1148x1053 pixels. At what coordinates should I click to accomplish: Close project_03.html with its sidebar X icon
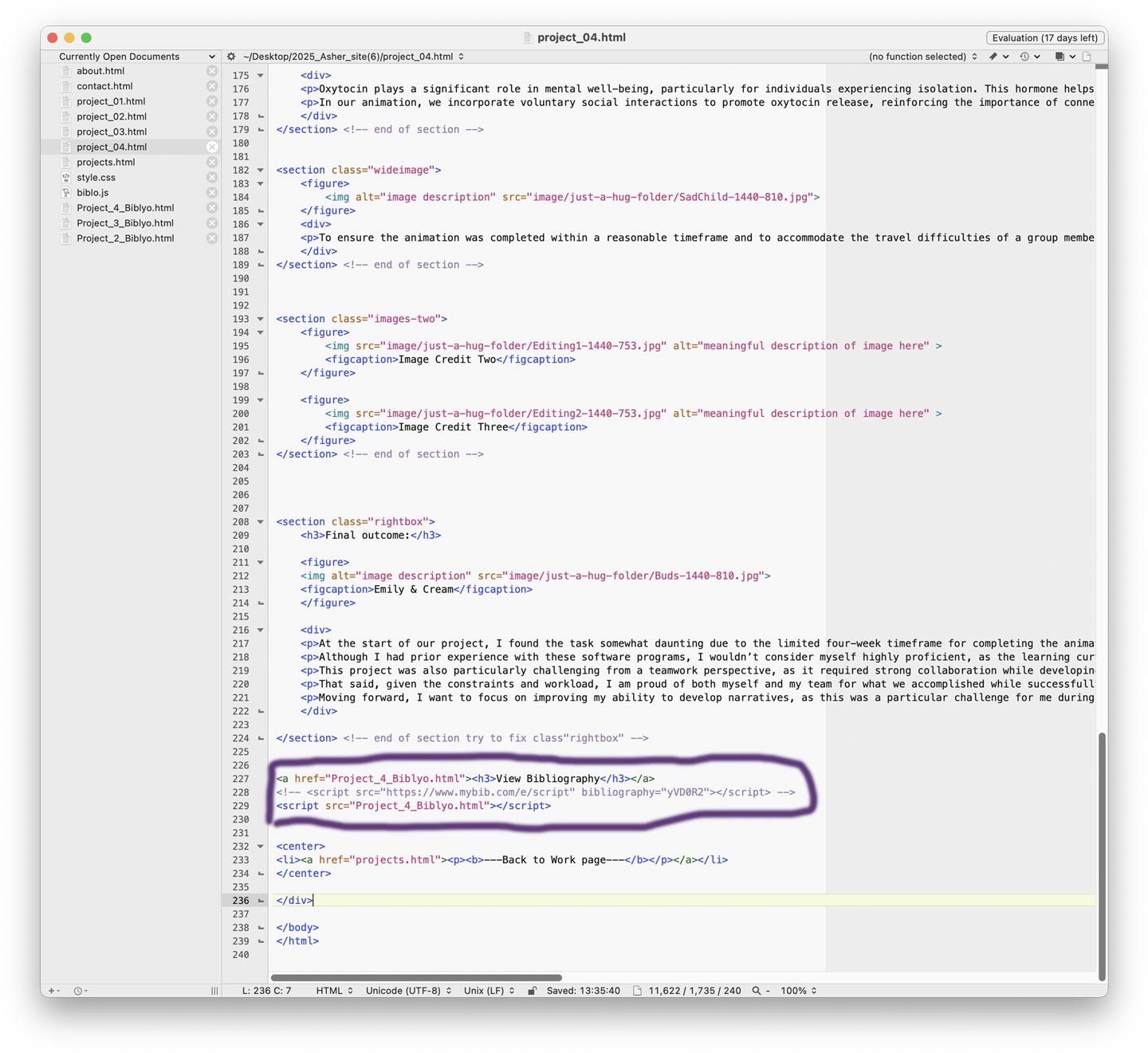(x=212, y=132)
